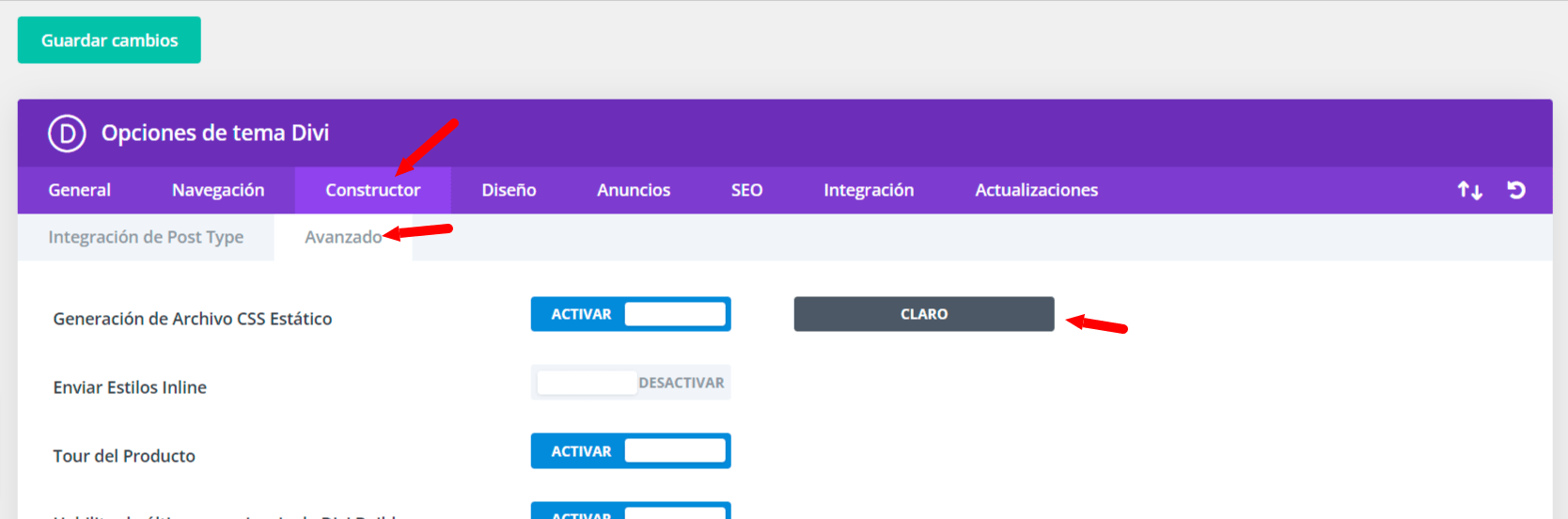
Task: Go to the SEO tab
Action: pyautogui.click(x=747, y=190)
